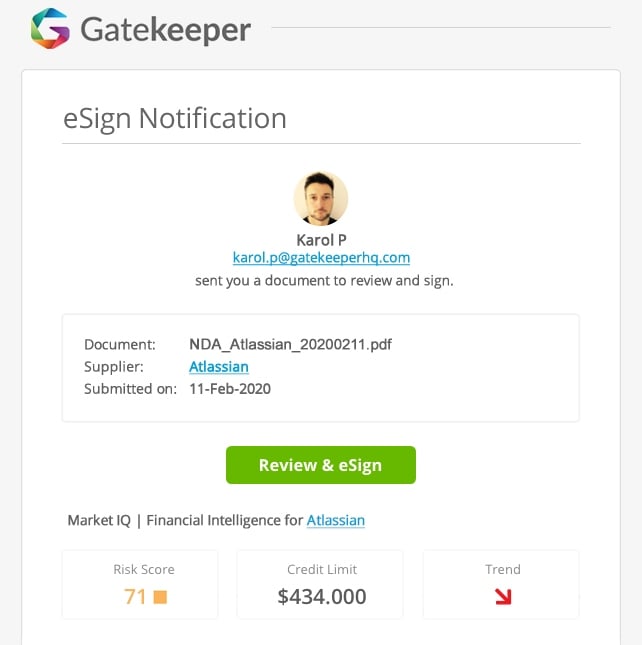Click the submitted date 11-Feb-2020
The width and height of the screenshot is (642, 645).
(230, 389)
